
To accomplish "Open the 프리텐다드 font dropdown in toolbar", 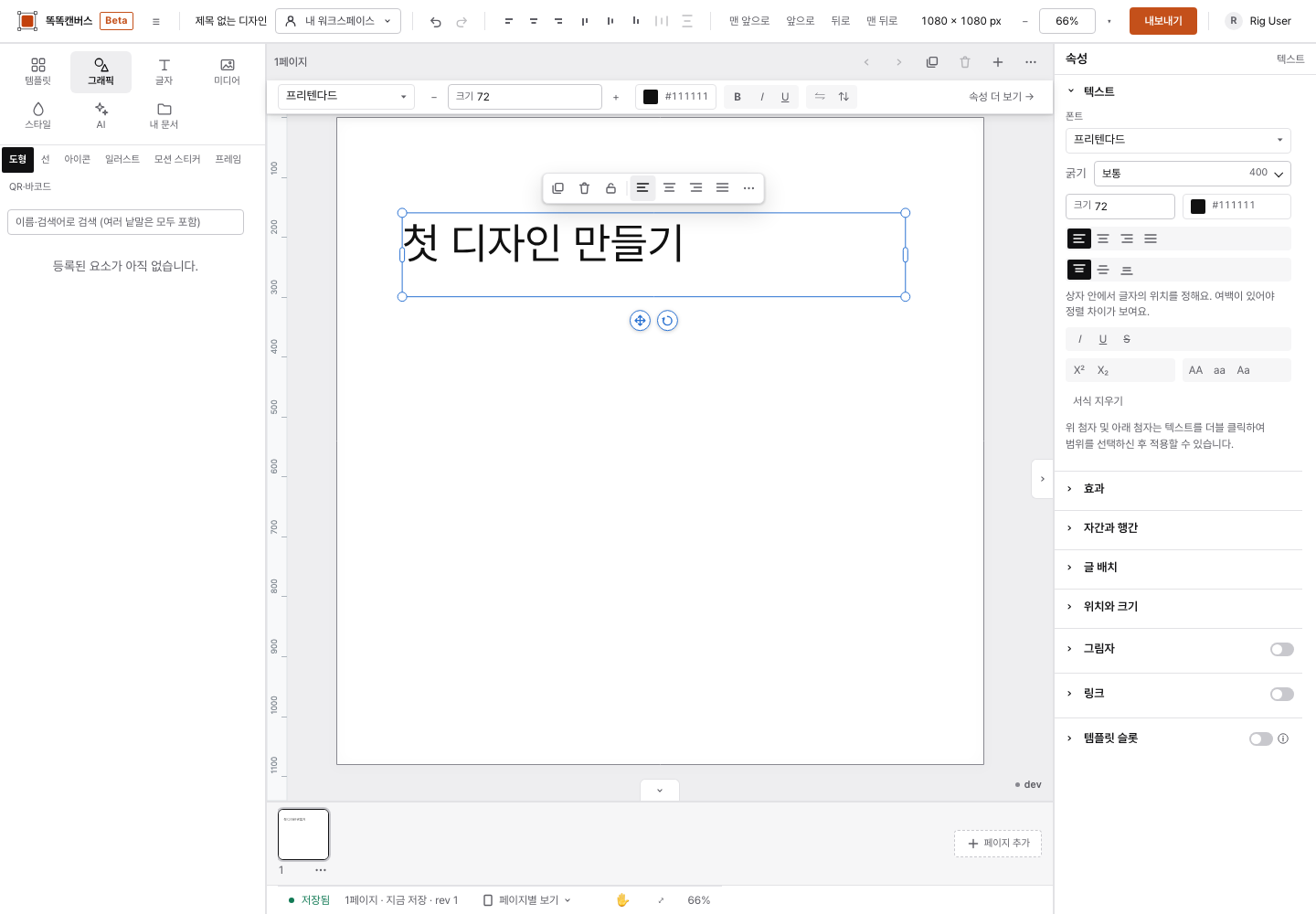I will coord(346,97).
